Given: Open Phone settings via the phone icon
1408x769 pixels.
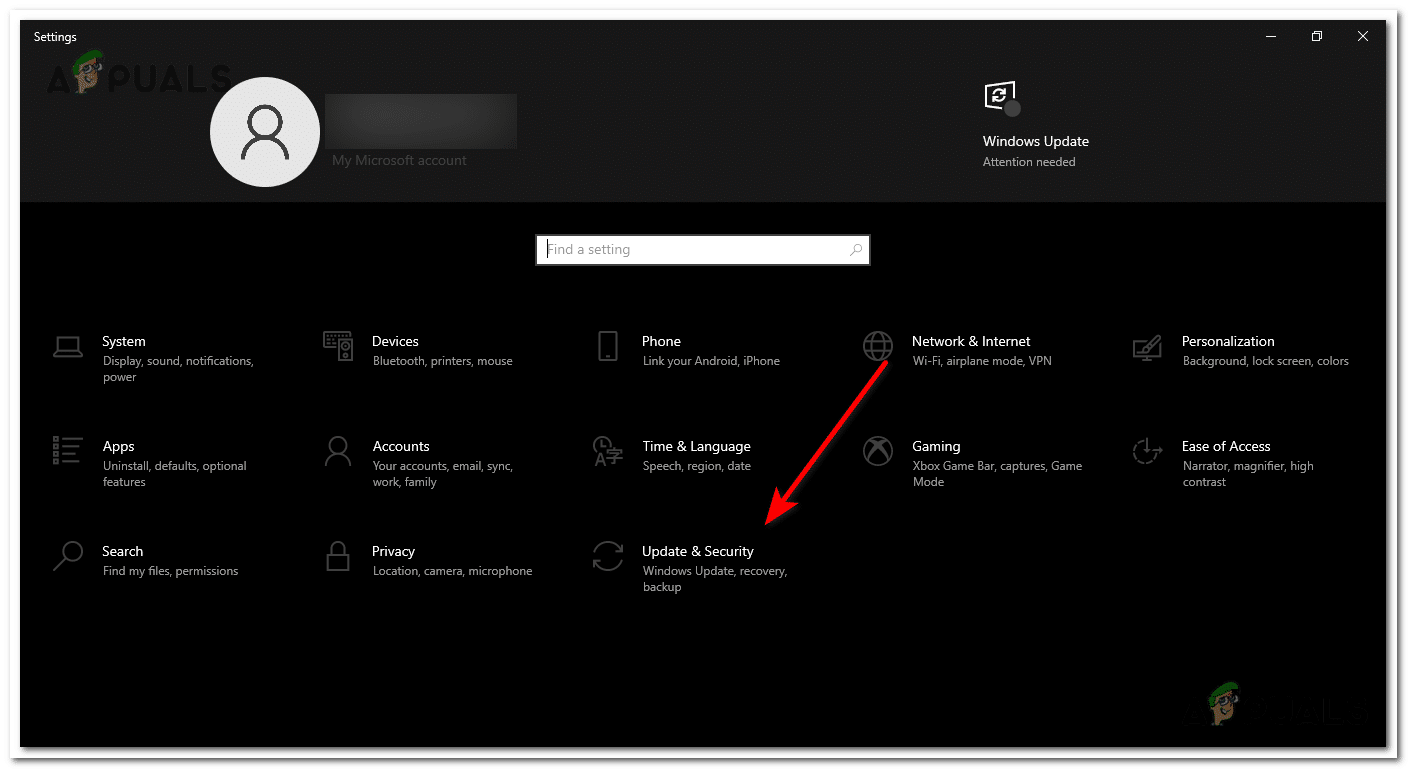Looking at the screenshot, I should (607, 345).
